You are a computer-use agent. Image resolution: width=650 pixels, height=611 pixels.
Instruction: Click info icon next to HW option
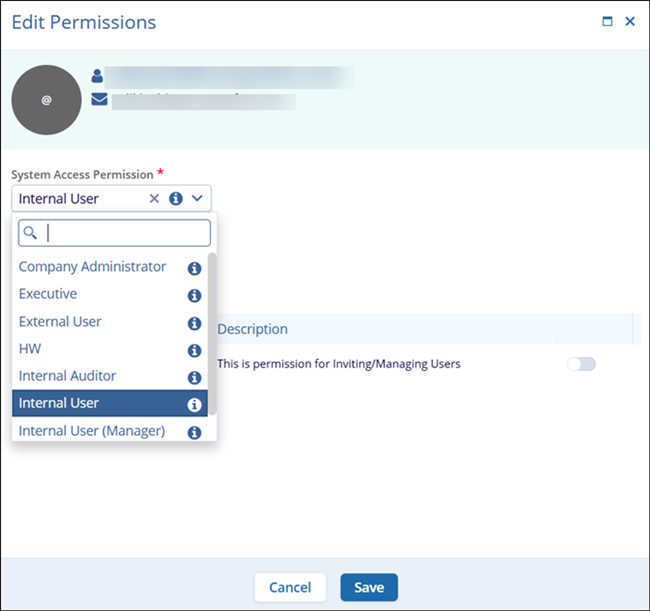pyautogui.click(x=194, y=351)
